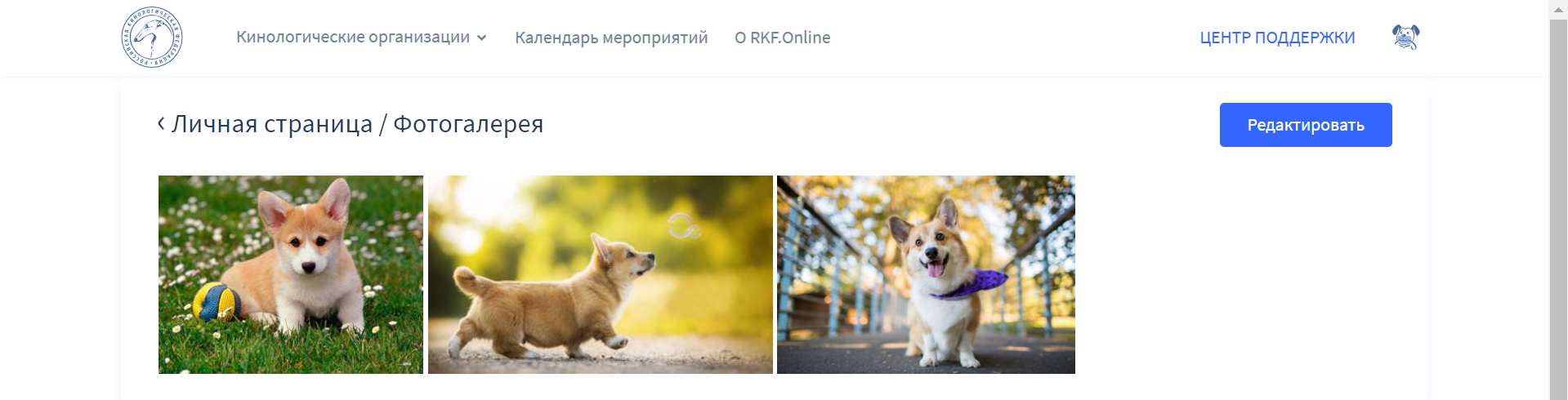Click the Фотогалерея breadcrumb title

tap(468, 124)
